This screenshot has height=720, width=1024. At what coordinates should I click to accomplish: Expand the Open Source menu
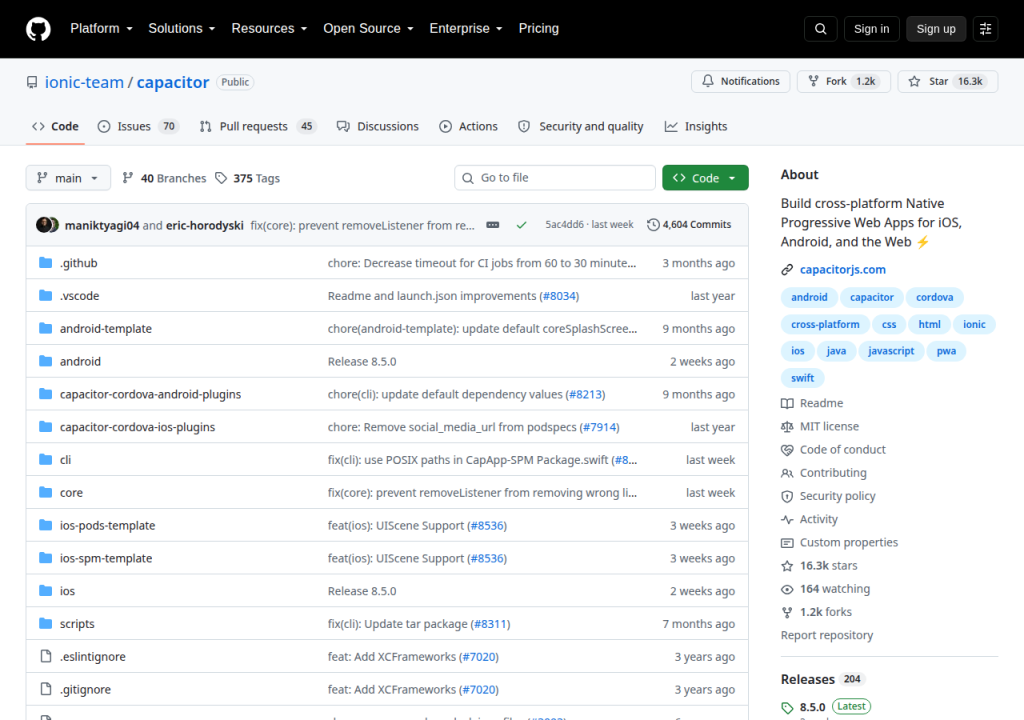coord(368,29)
